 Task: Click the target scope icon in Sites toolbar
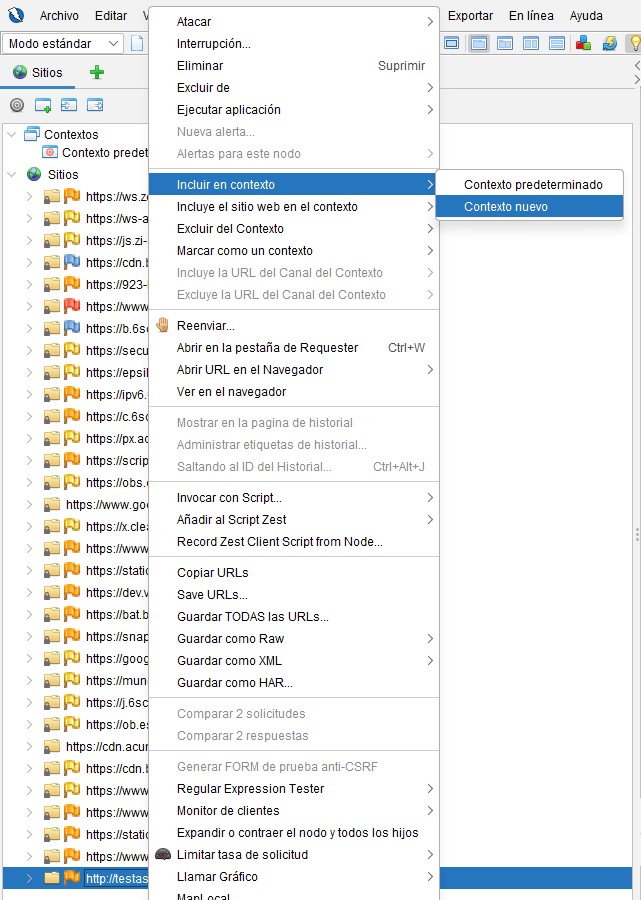click(x=17, y=105)
